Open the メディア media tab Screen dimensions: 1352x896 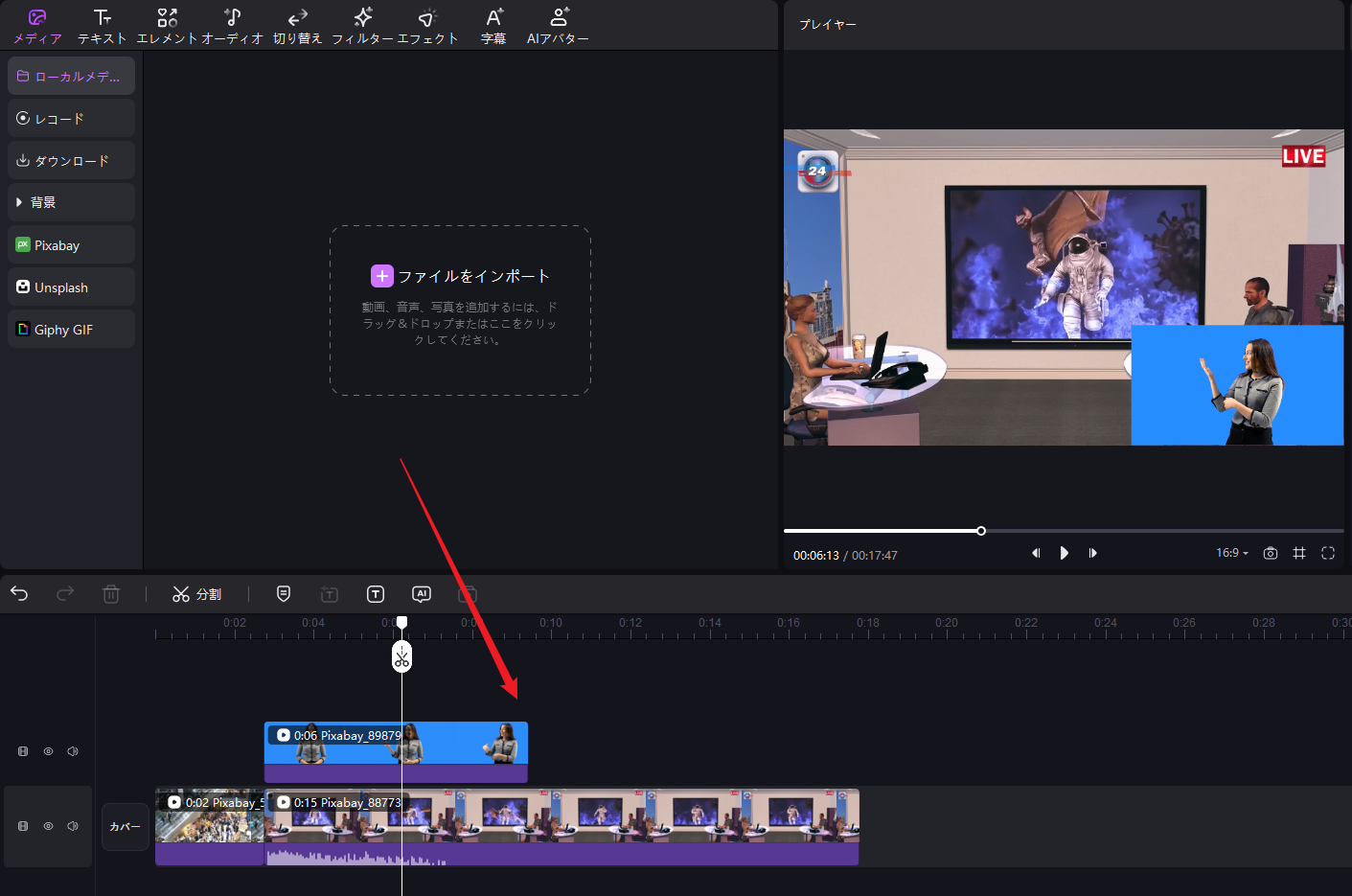37,27
